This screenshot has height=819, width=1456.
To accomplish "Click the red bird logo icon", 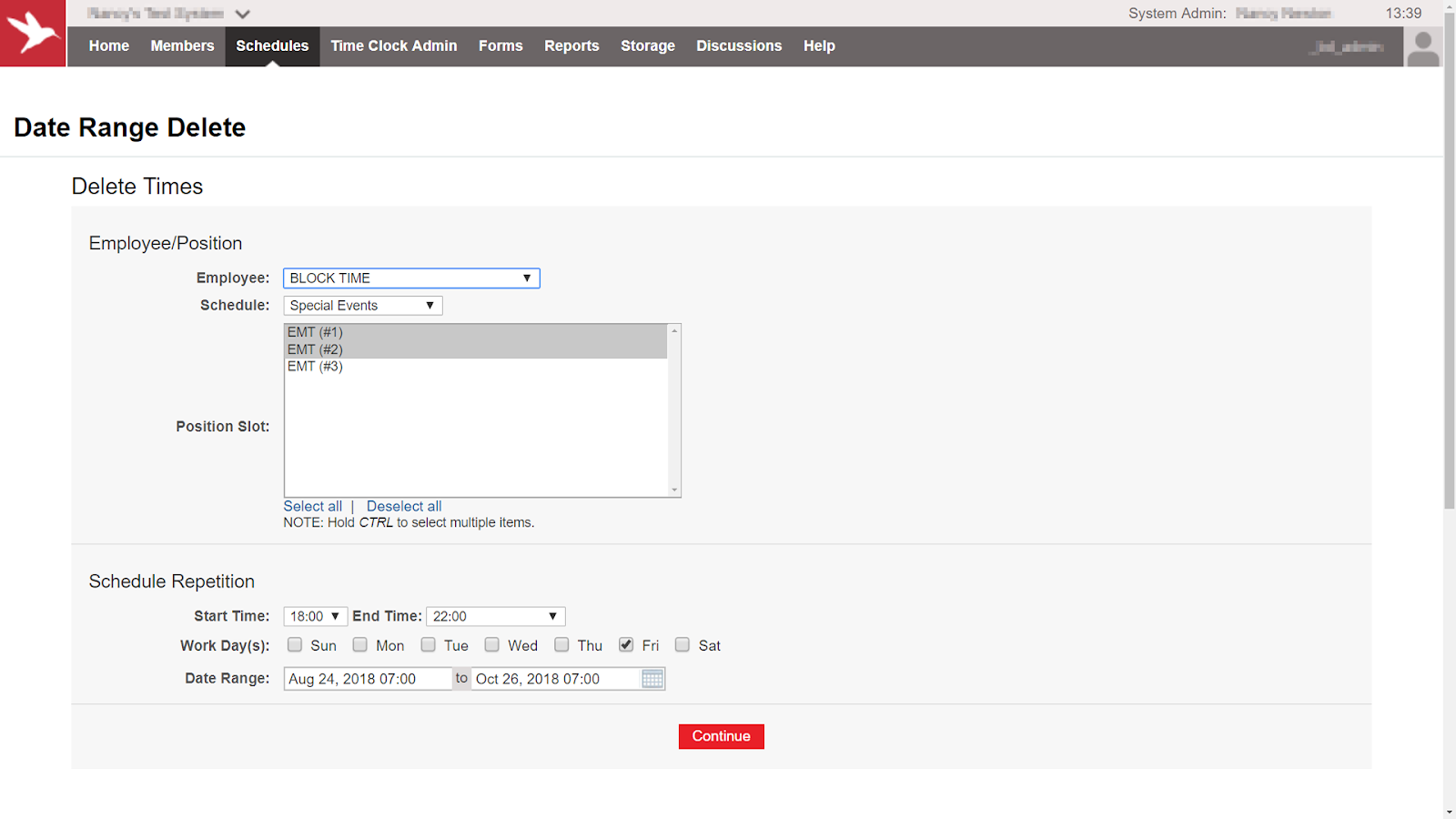I will tap(33, 33).
